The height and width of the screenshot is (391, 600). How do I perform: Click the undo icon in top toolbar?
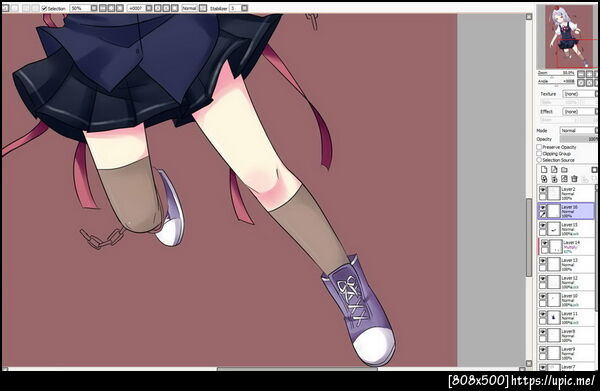point(5,8)
